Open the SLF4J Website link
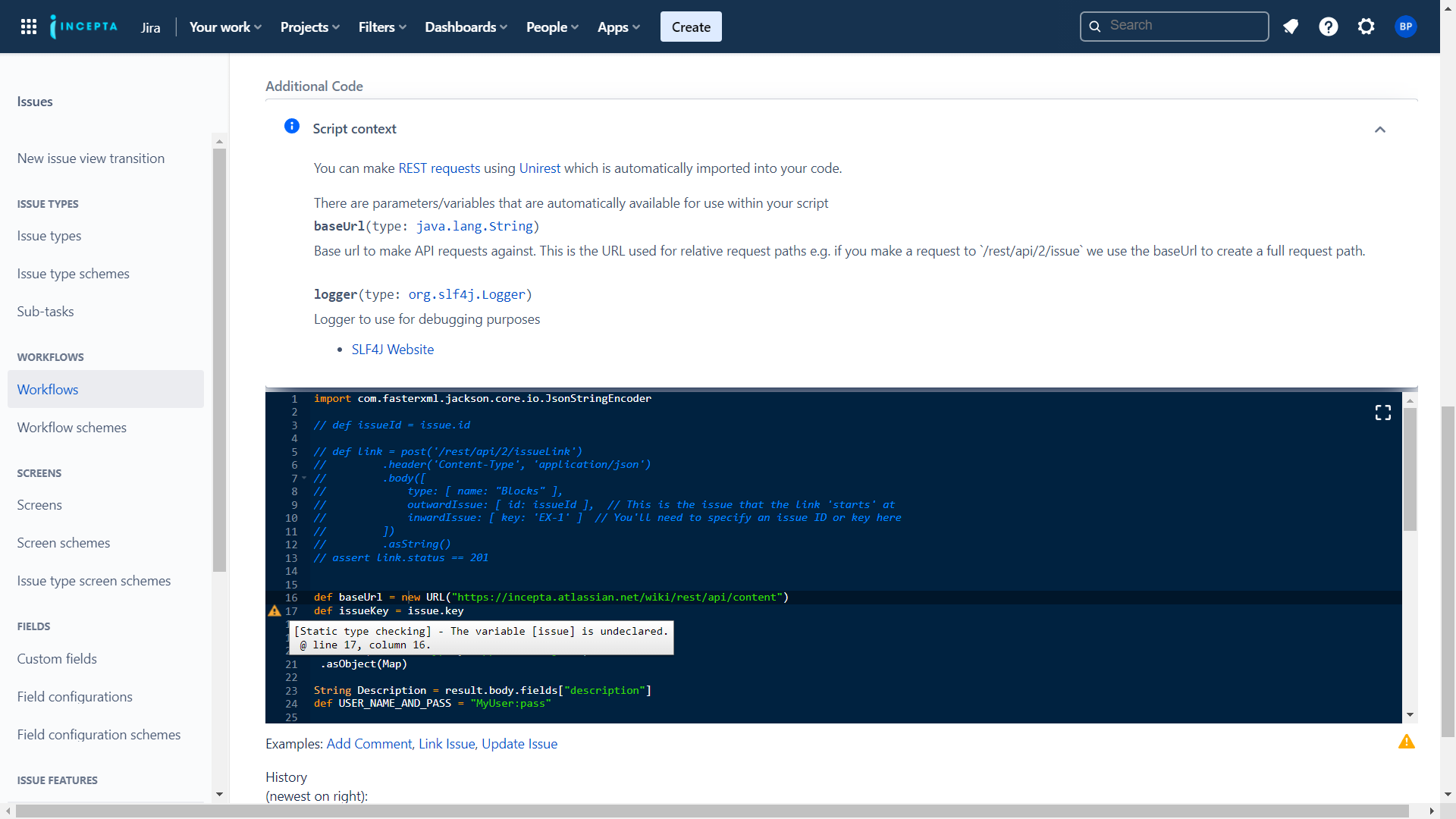The image size is (1456, 819). point(392,349)
